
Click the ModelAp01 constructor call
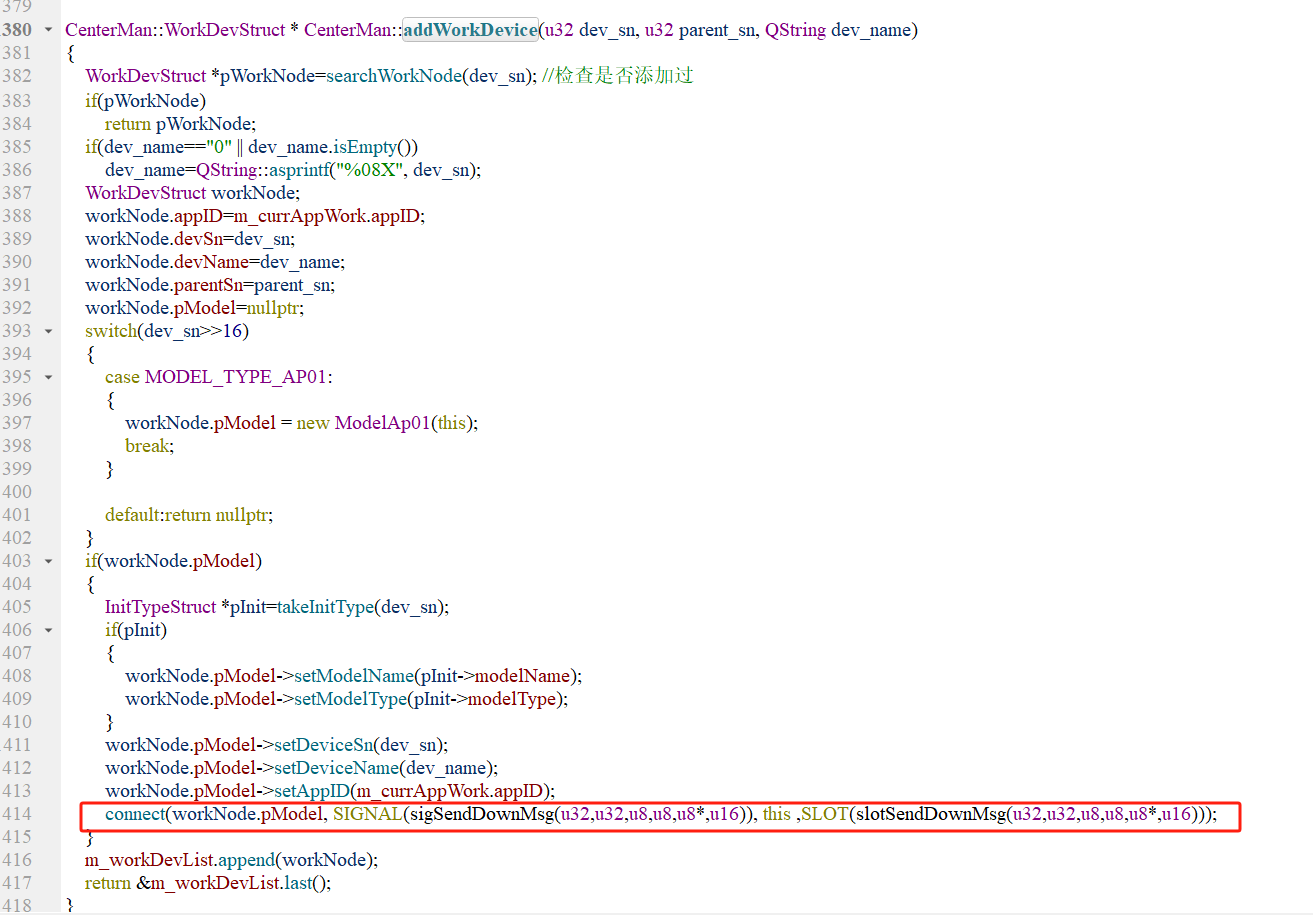[x=382, y=423]
